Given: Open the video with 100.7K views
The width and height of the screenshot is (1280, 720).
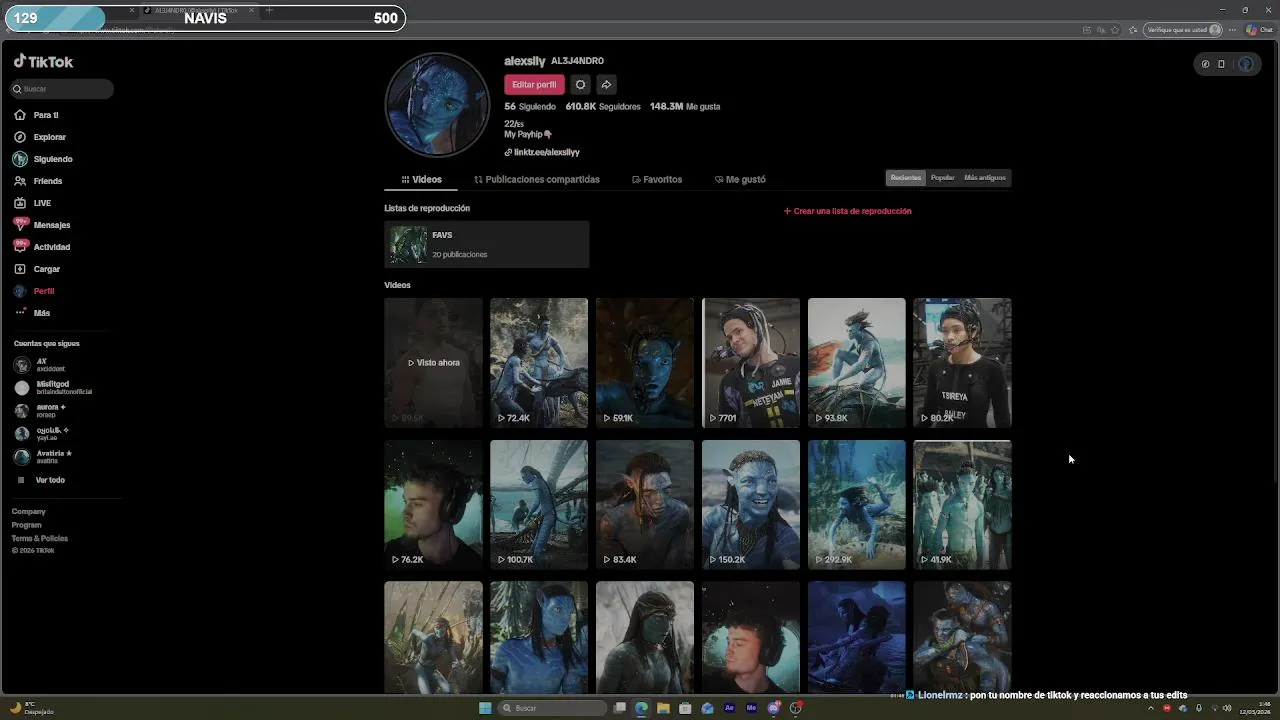Looking at the screenshot, I should 539,505.
